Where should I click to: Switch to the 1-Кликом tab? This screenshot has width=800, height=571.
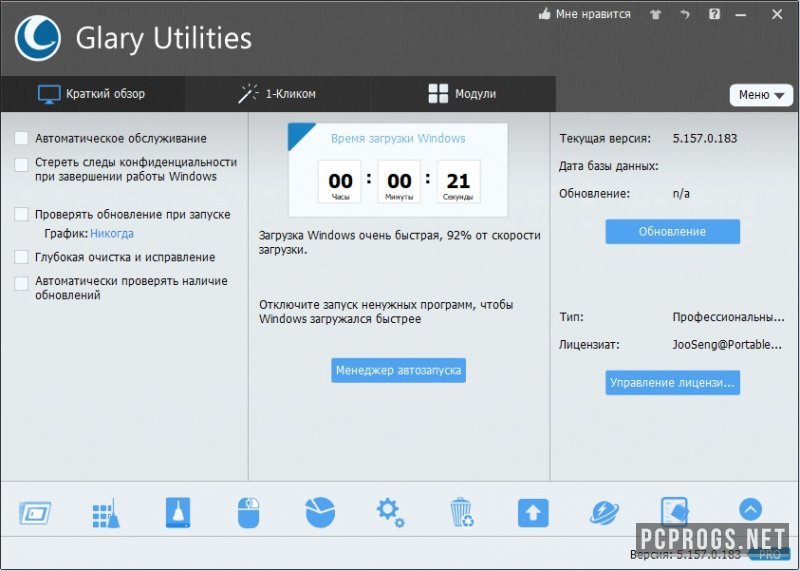tap(278, 94)
